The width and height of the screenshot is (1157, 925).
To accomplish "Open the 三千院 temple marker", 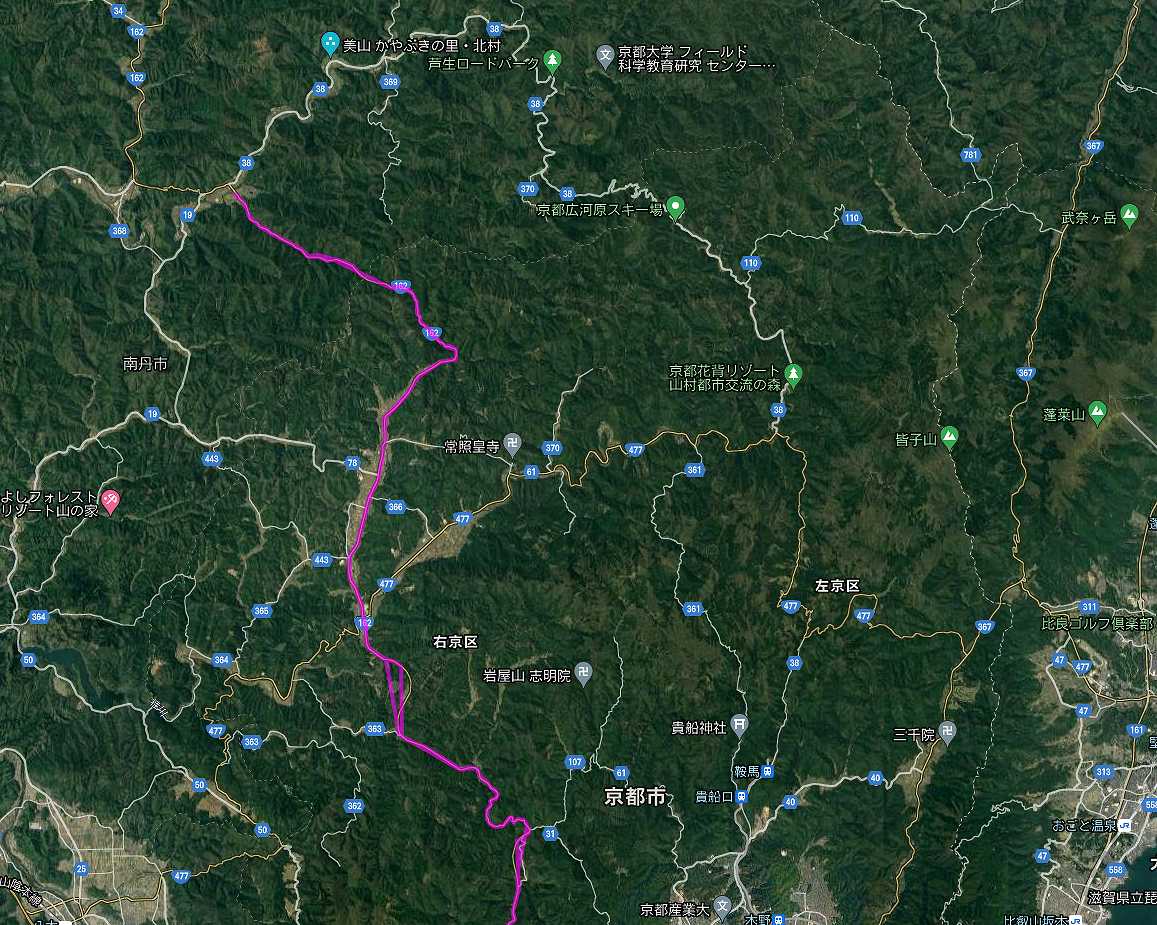I will 948,732.
